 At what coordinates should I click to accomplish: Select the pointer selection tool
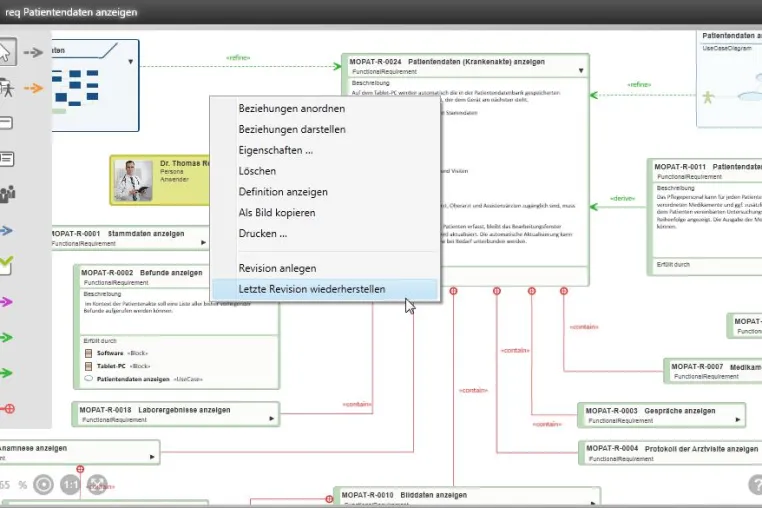coord(7,52)
